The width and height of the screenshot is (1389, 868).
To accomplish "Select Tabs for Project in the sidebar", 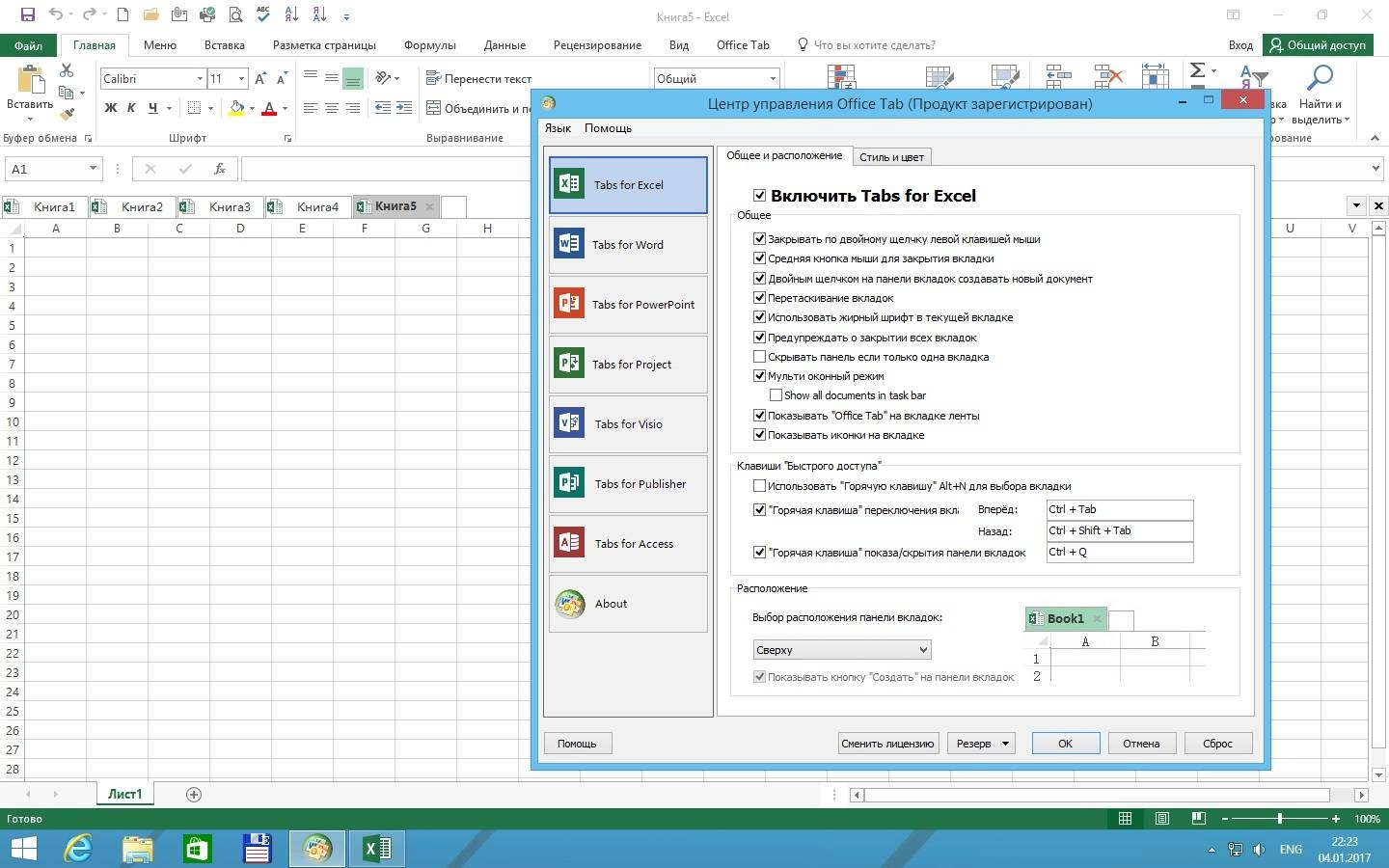I will pos(628,365).
